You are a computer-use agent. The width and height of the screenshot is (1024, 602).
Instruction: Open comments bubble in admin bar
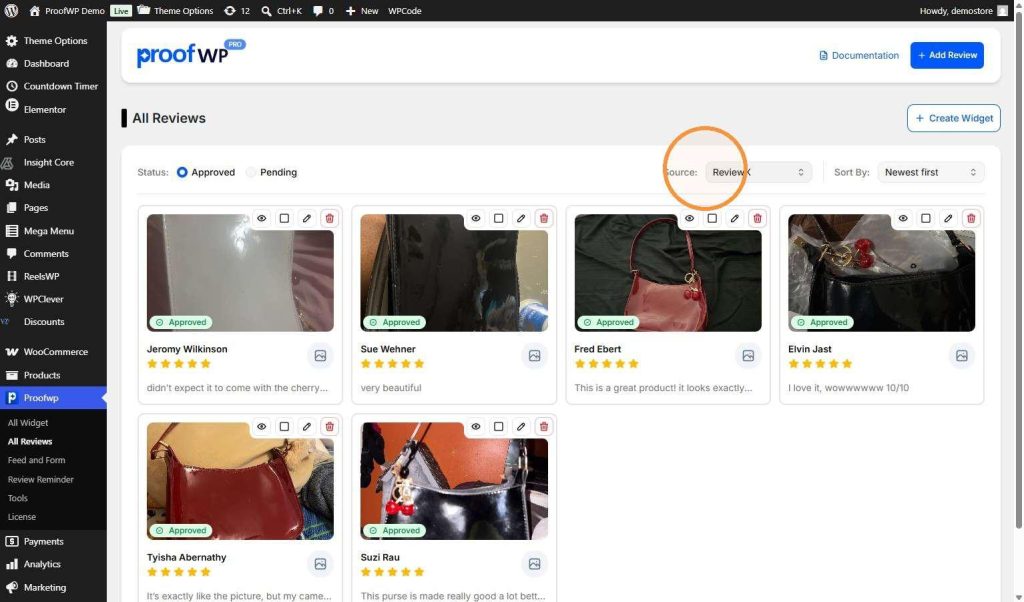(x=323, y=10)
